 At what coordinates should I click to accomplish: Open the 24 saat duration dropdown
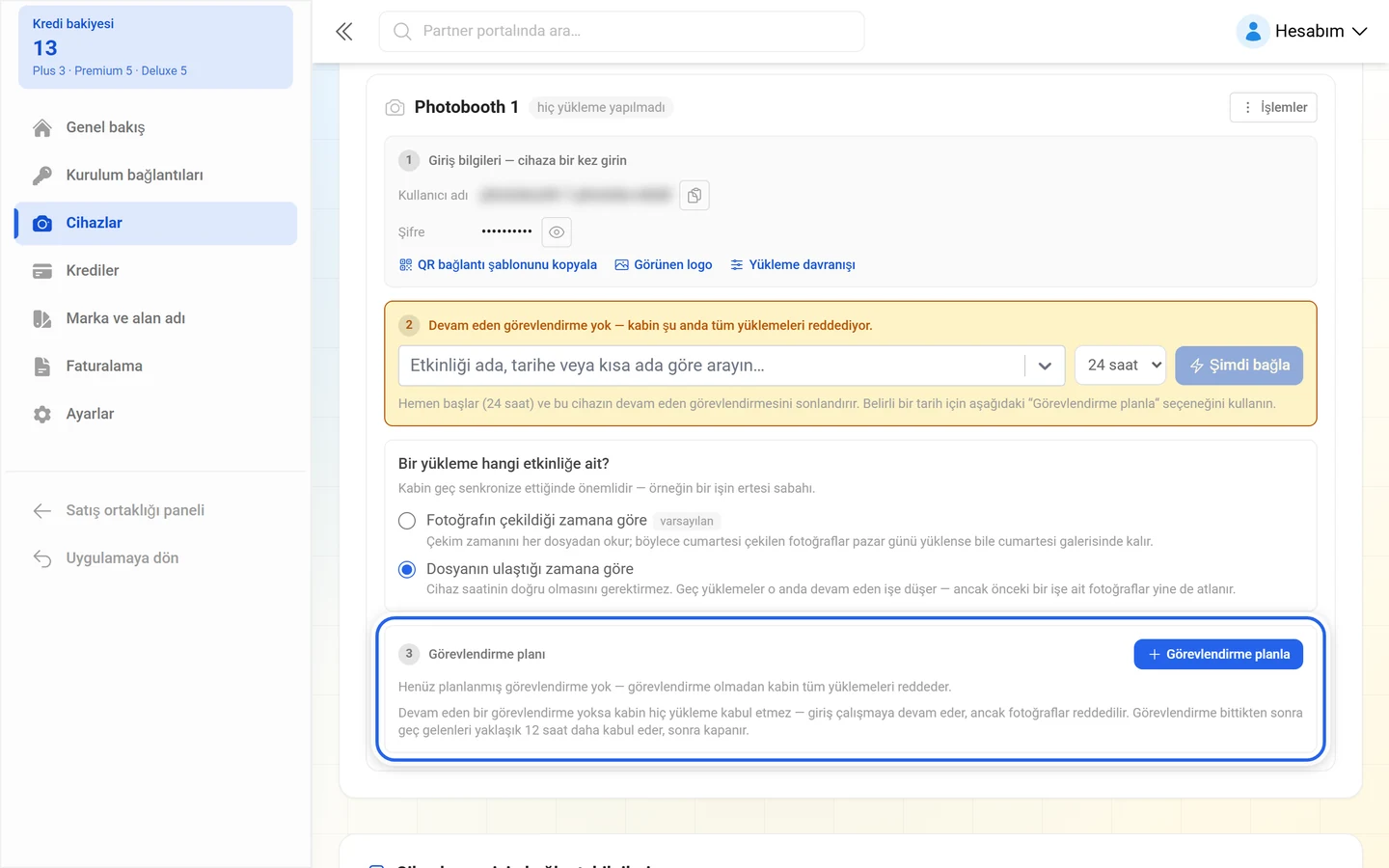pos(1121,366)
